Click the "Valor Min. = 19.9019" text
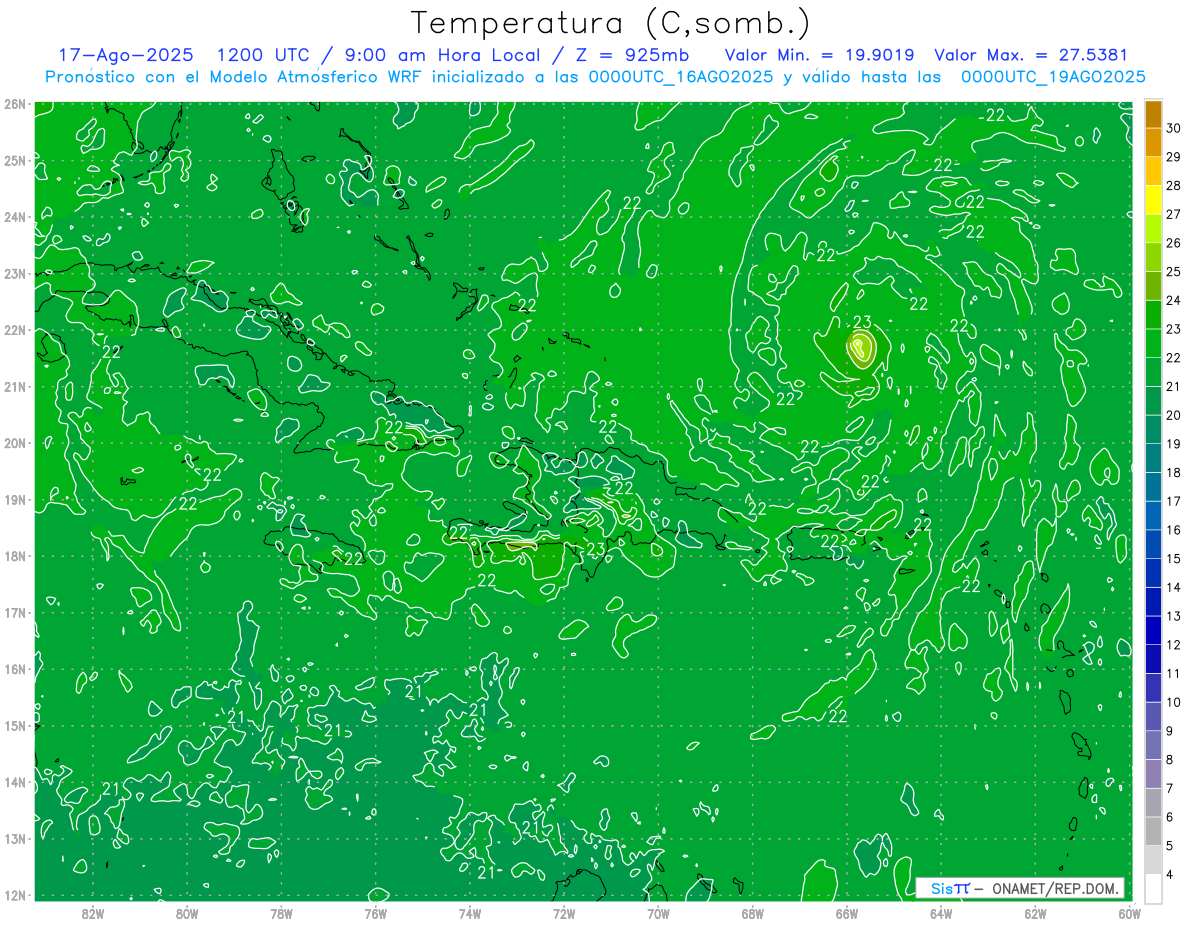 [x=818, y=55]
